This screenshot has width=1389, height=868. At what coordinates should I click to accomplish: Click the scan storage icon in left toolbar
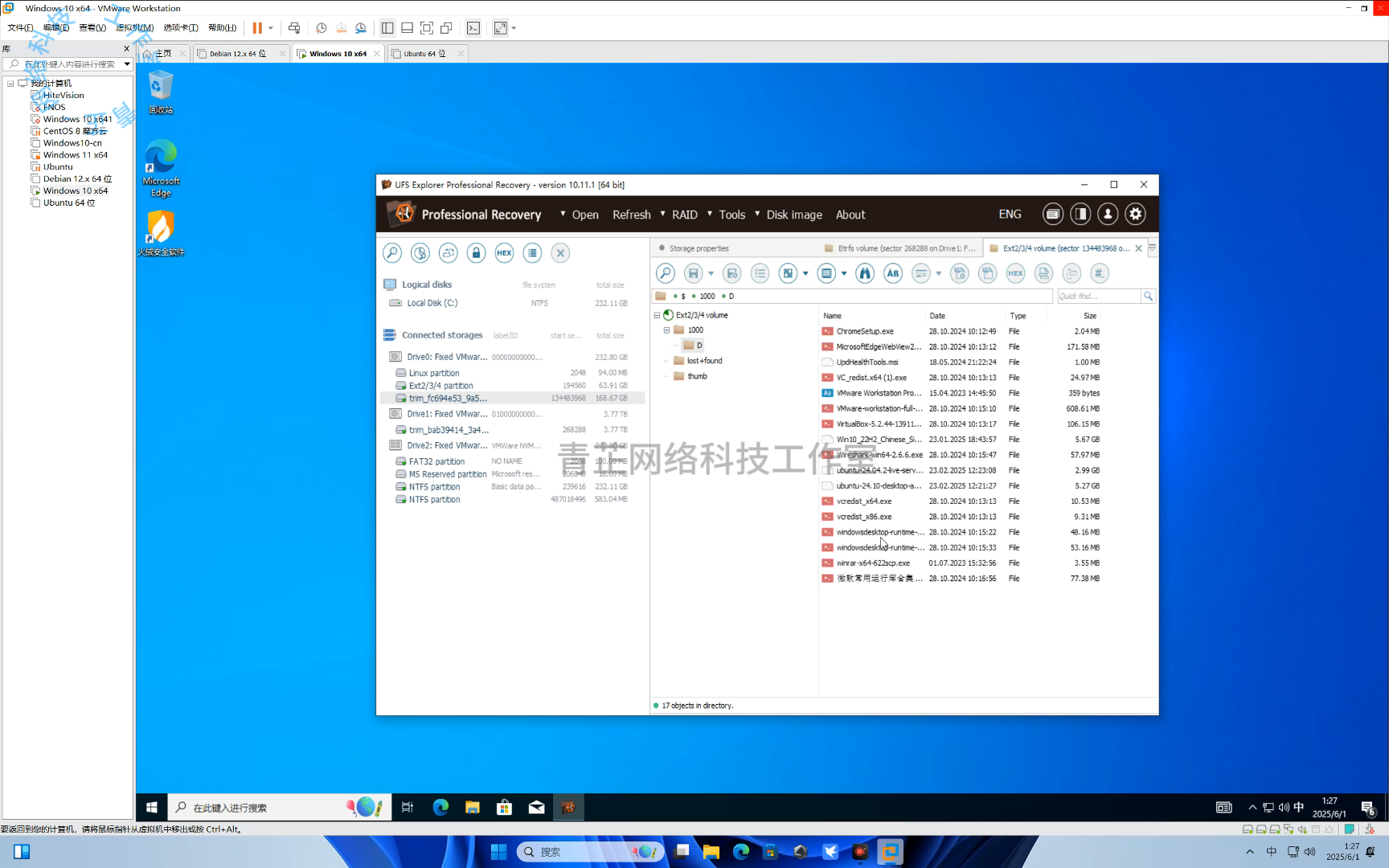point(420,253)
